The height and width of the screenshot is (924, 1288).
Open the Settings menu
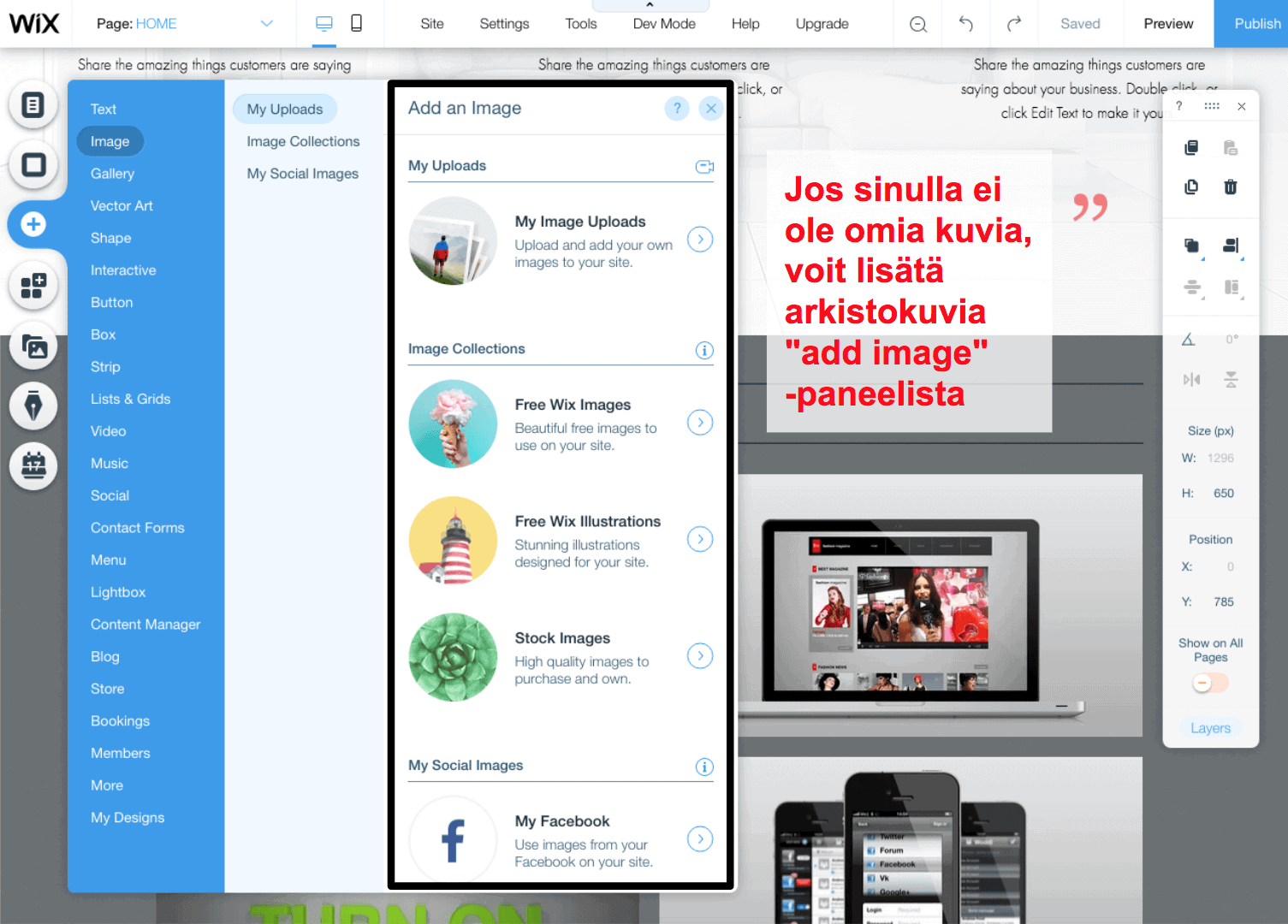504,24
